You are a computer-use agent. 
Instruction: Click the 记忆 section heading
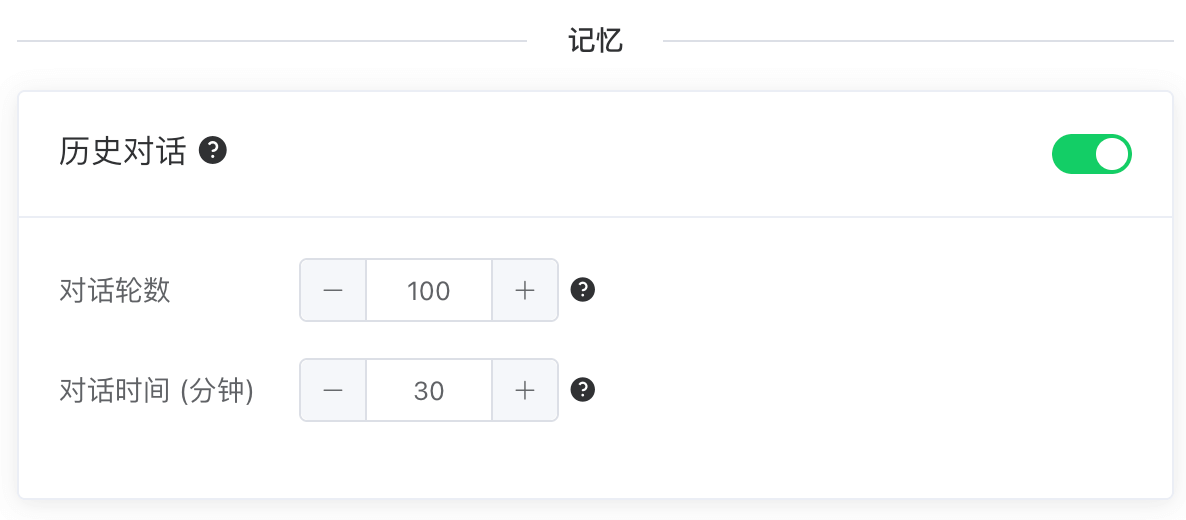click(x=595, y=41)
